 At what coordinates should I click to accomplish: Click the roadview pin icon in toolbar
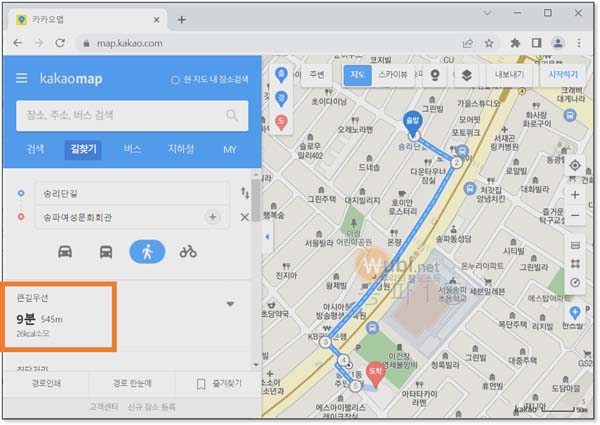(x=435, y=75)
